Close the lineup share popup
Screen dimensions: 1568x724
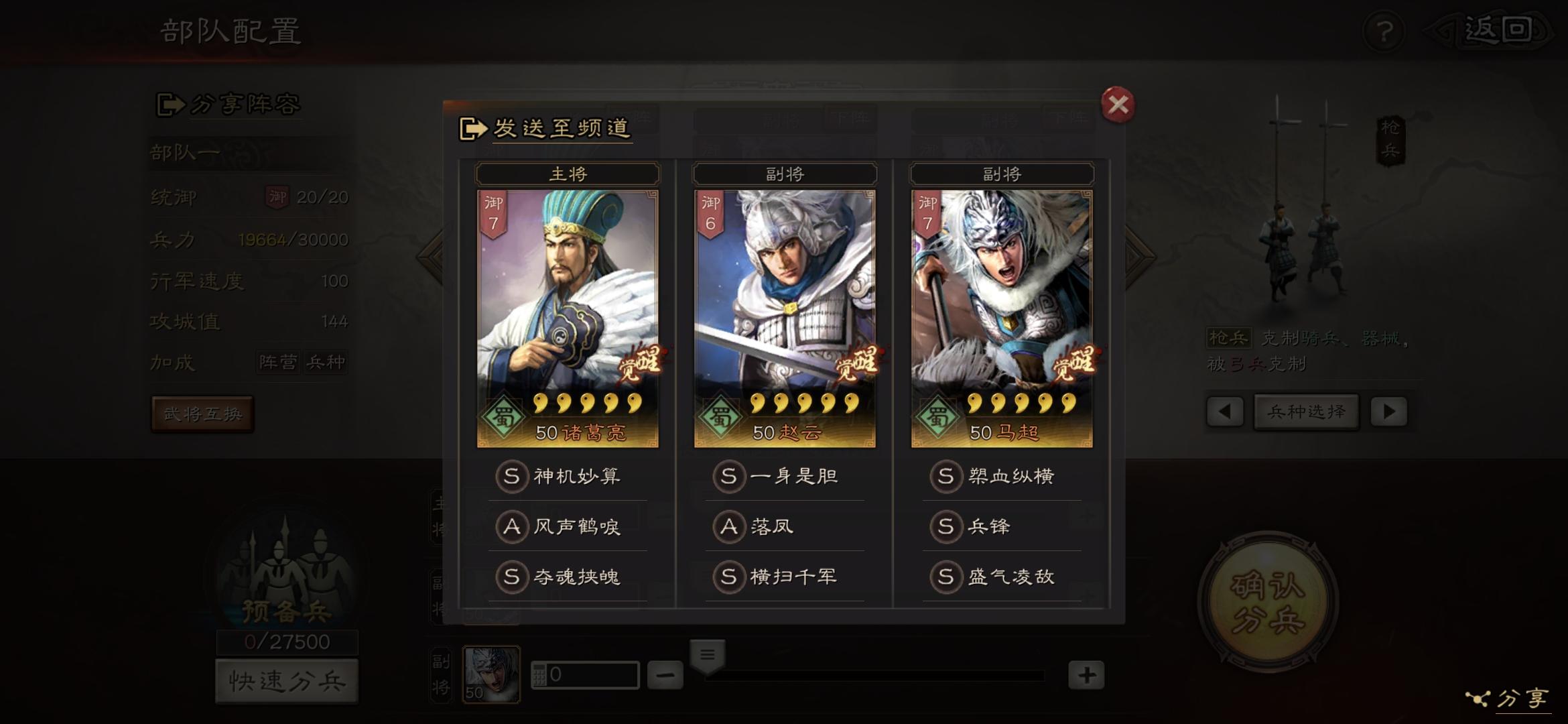tap(1118, 105)
